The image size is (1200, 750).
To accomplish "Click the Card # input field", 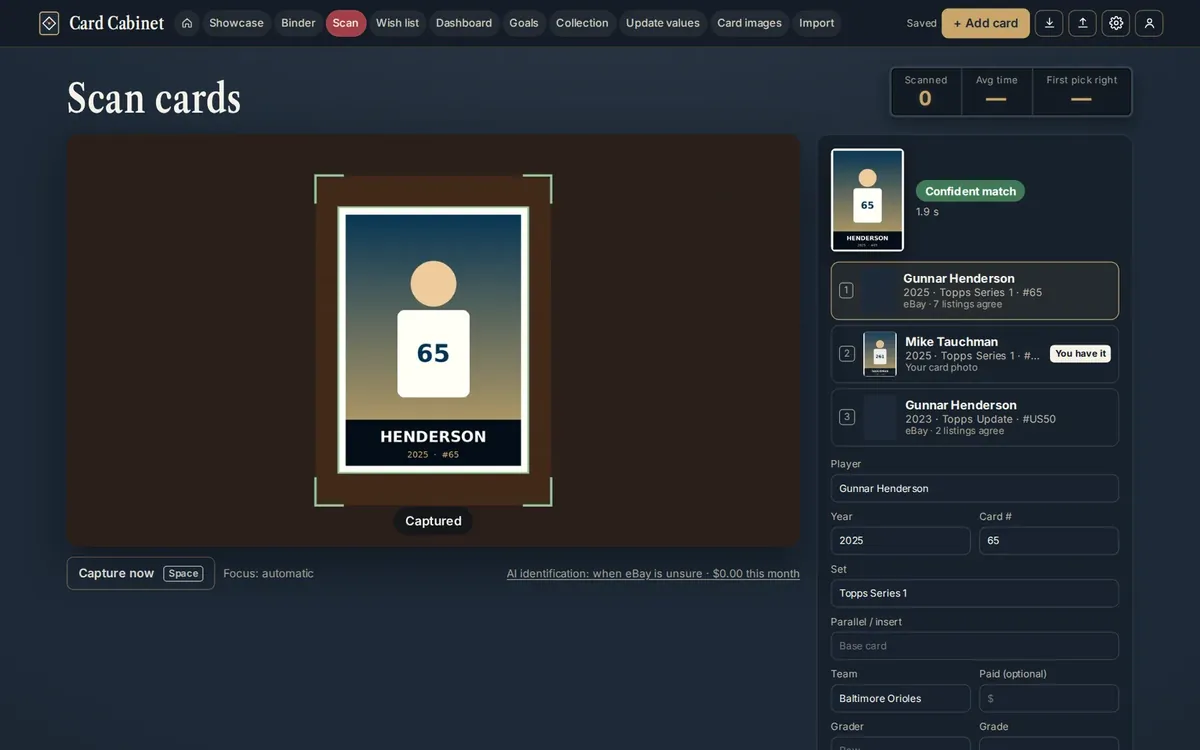I will tap(1049, 540).
